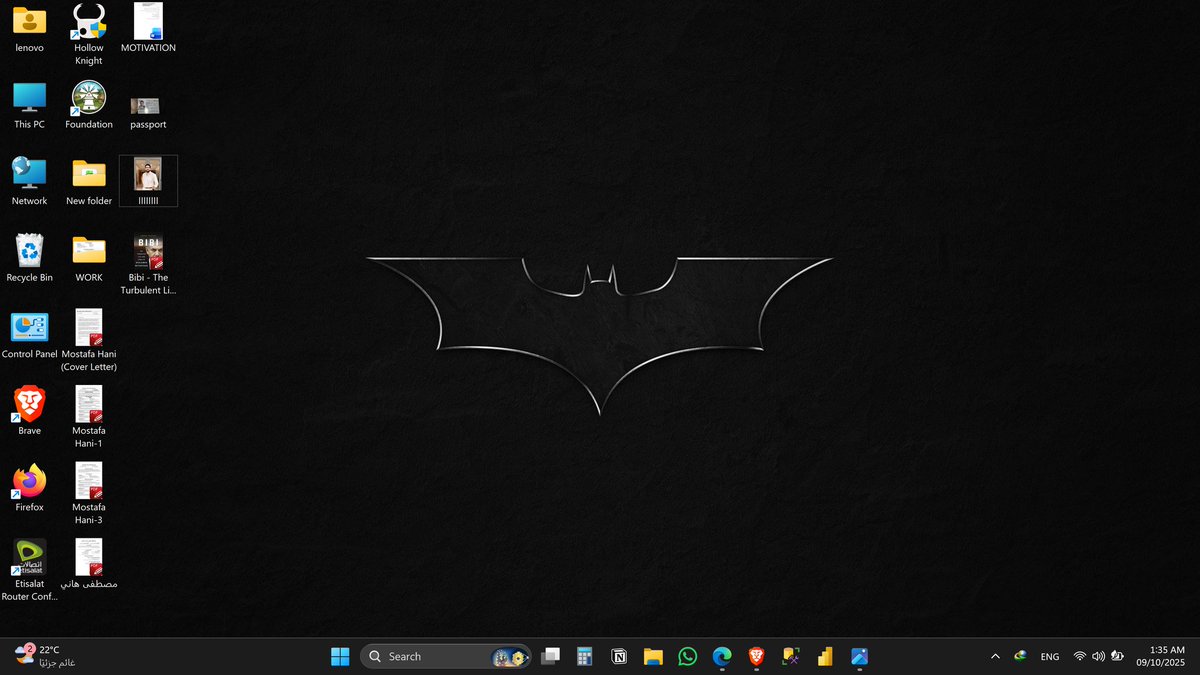1200x675 pixels.
Task: Open Photos app from the taskbar
Action: click(x=859, y=656)
